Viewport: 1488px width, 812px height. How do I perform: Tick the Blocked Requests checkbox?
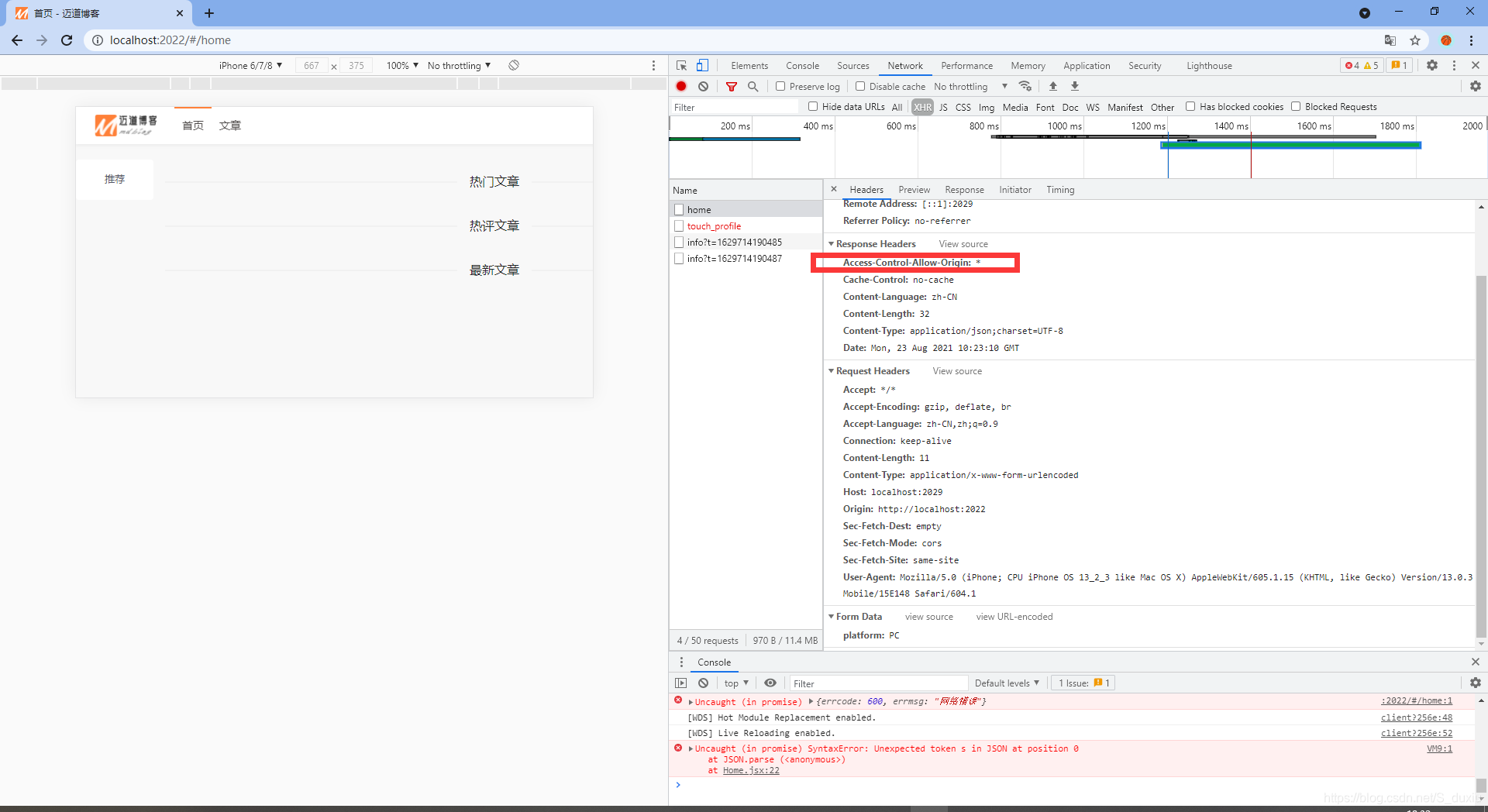click(1296, 106)
